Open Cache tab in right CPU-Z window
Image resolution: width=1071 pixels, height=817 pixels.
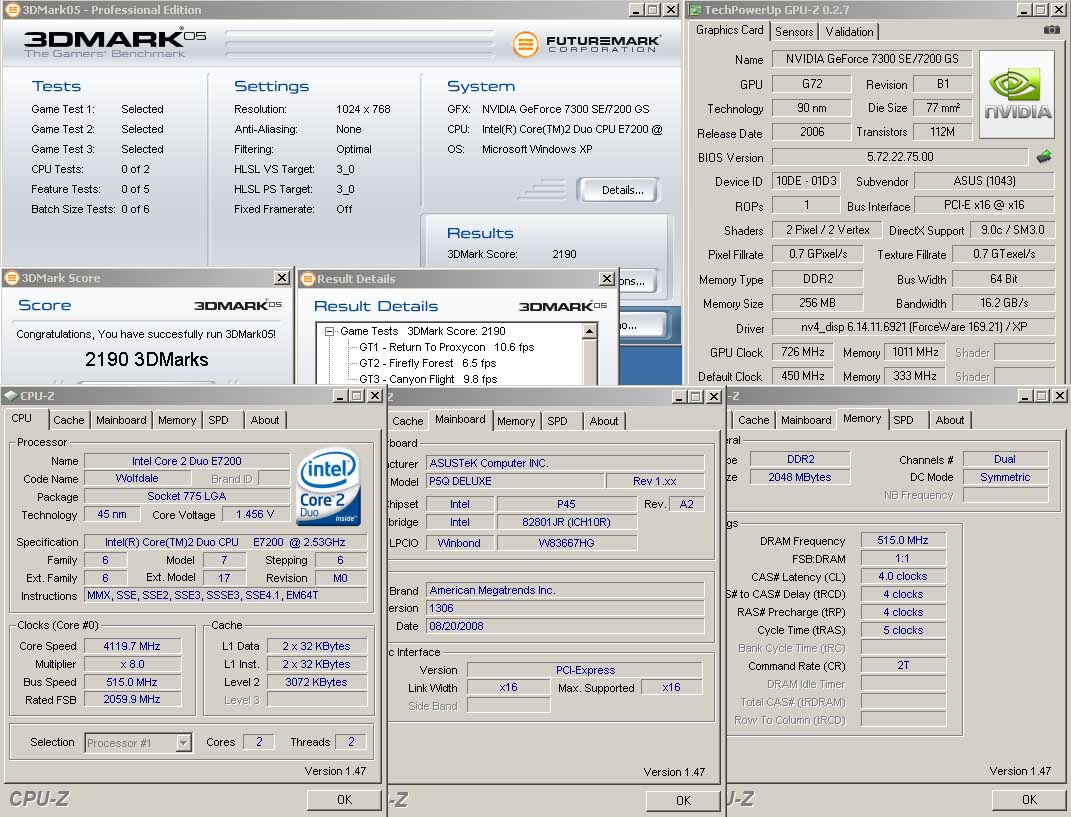point(753,420)
